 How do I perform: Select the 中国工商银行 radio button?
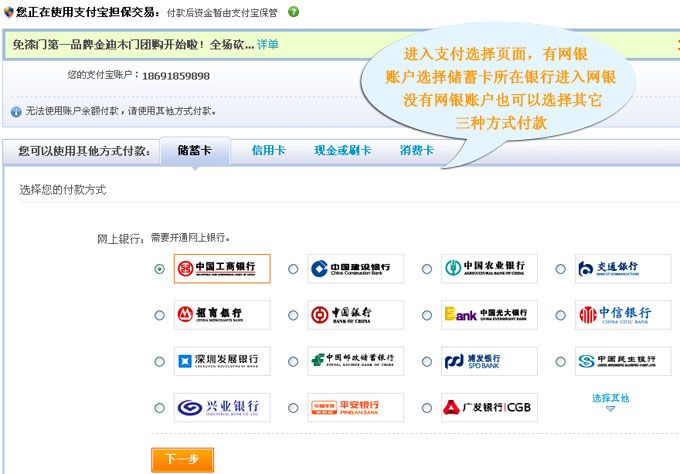coord(160,269)
